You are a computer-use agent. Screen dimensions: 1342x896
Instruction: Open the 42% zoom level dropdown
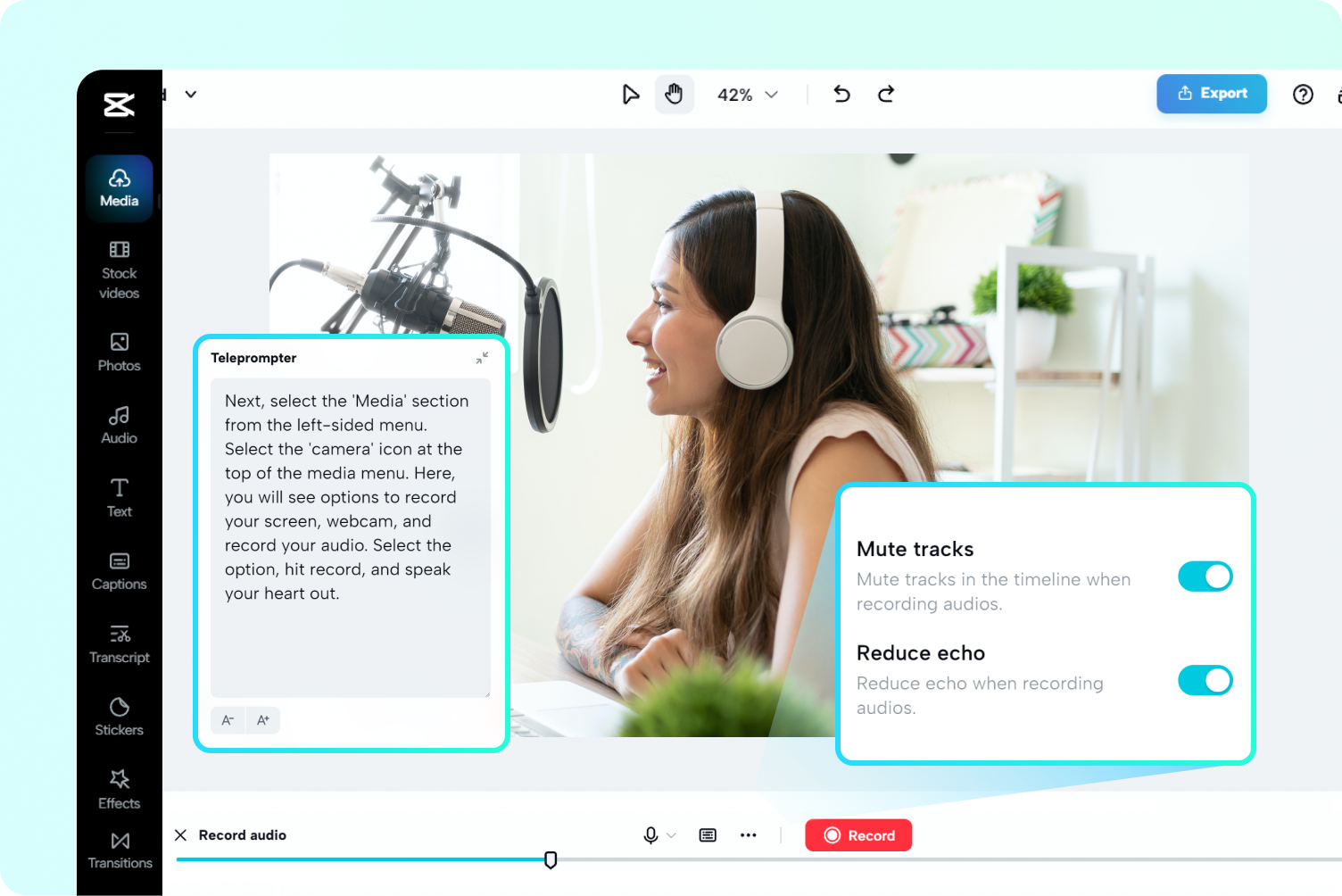(x=748, y=94)
